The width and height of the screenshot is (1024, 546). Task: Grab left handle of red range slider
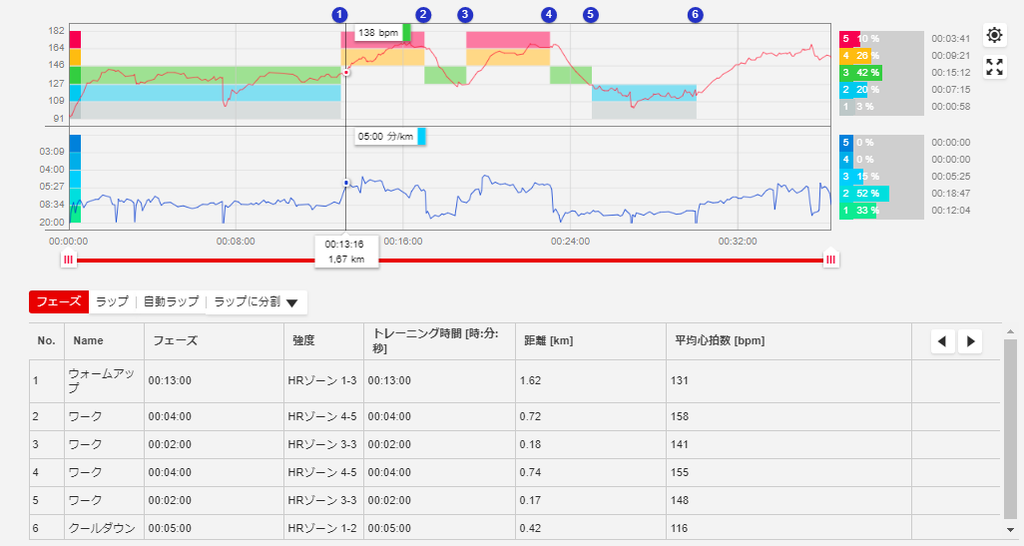point(69,259)
